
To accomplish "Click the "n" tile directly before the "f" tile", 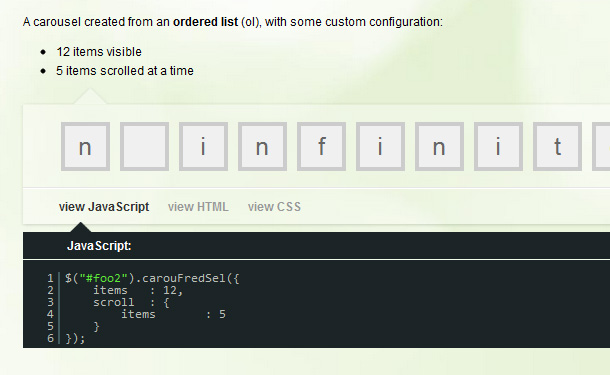I will click(262, 147).
